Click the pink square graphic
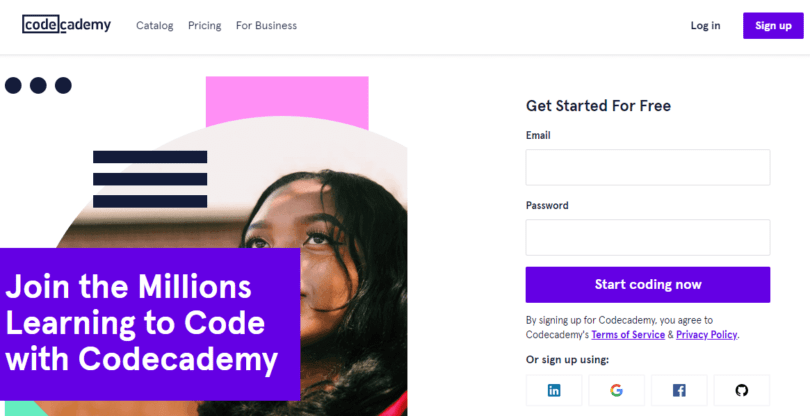This screenshot has width=810, height=416. (x=287, y=102)
